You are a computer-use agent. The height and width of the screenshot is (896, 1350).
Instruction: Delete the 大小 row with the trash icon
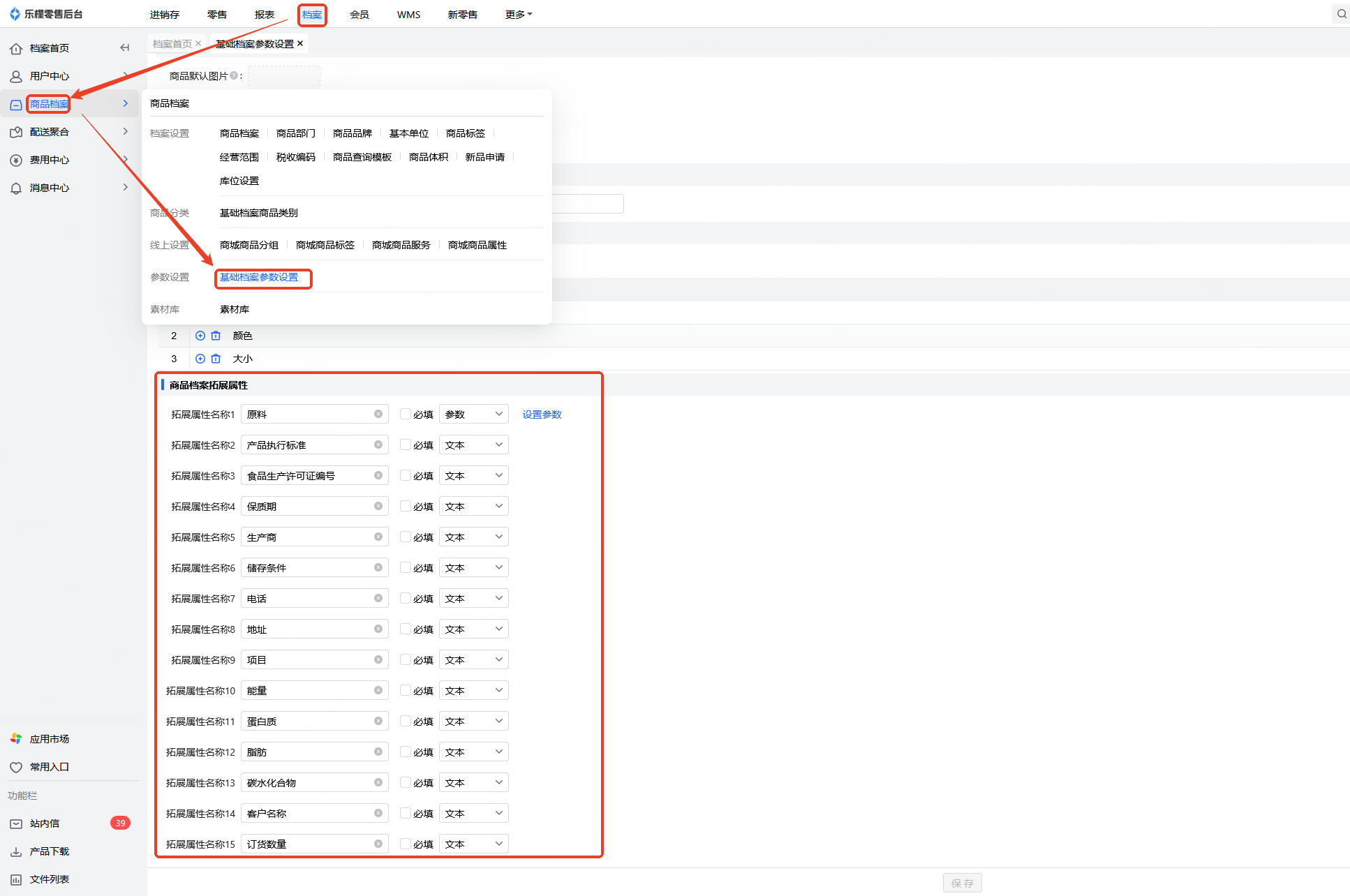216,359
